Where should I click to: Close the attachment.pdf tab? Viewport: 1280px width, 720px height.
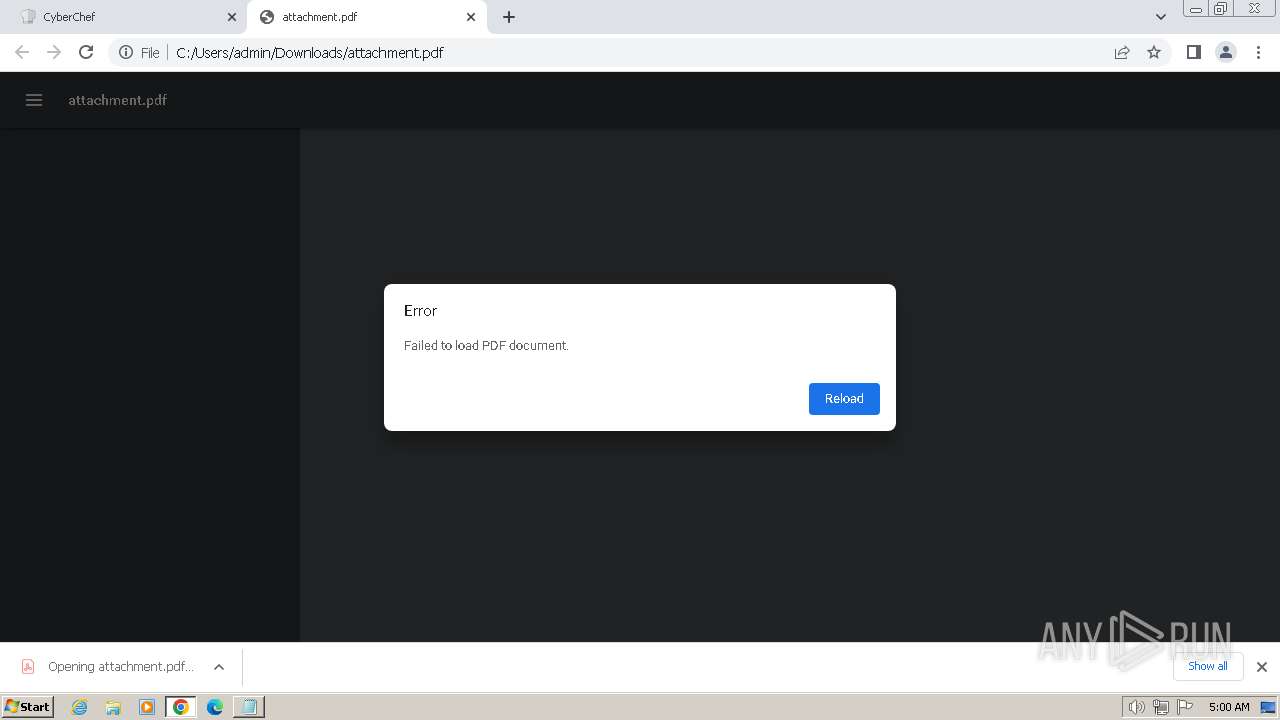tap(471, 17)
